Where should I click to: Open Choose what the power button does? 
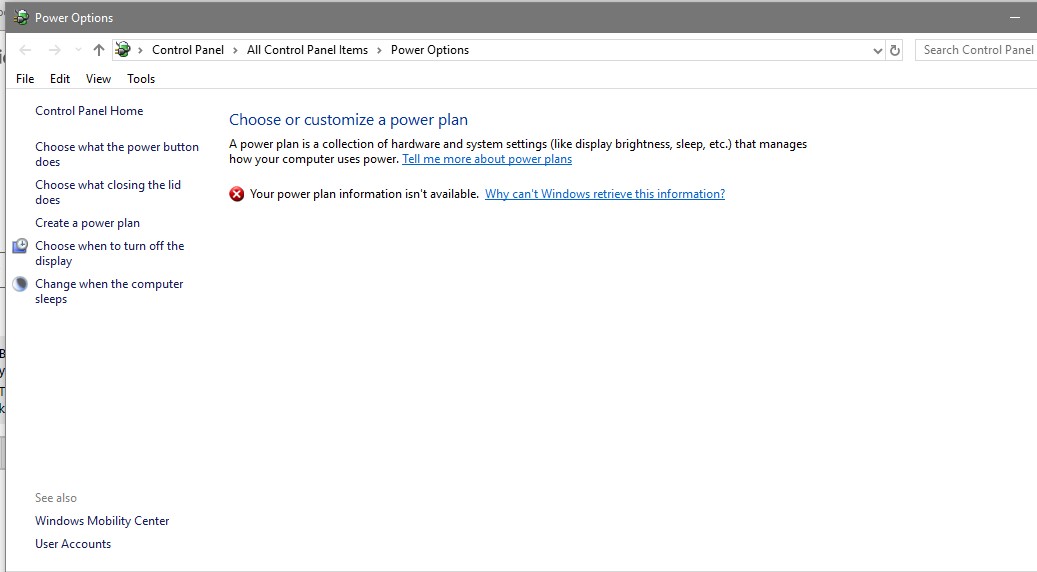pyautogui.click(x=117, y=154)
